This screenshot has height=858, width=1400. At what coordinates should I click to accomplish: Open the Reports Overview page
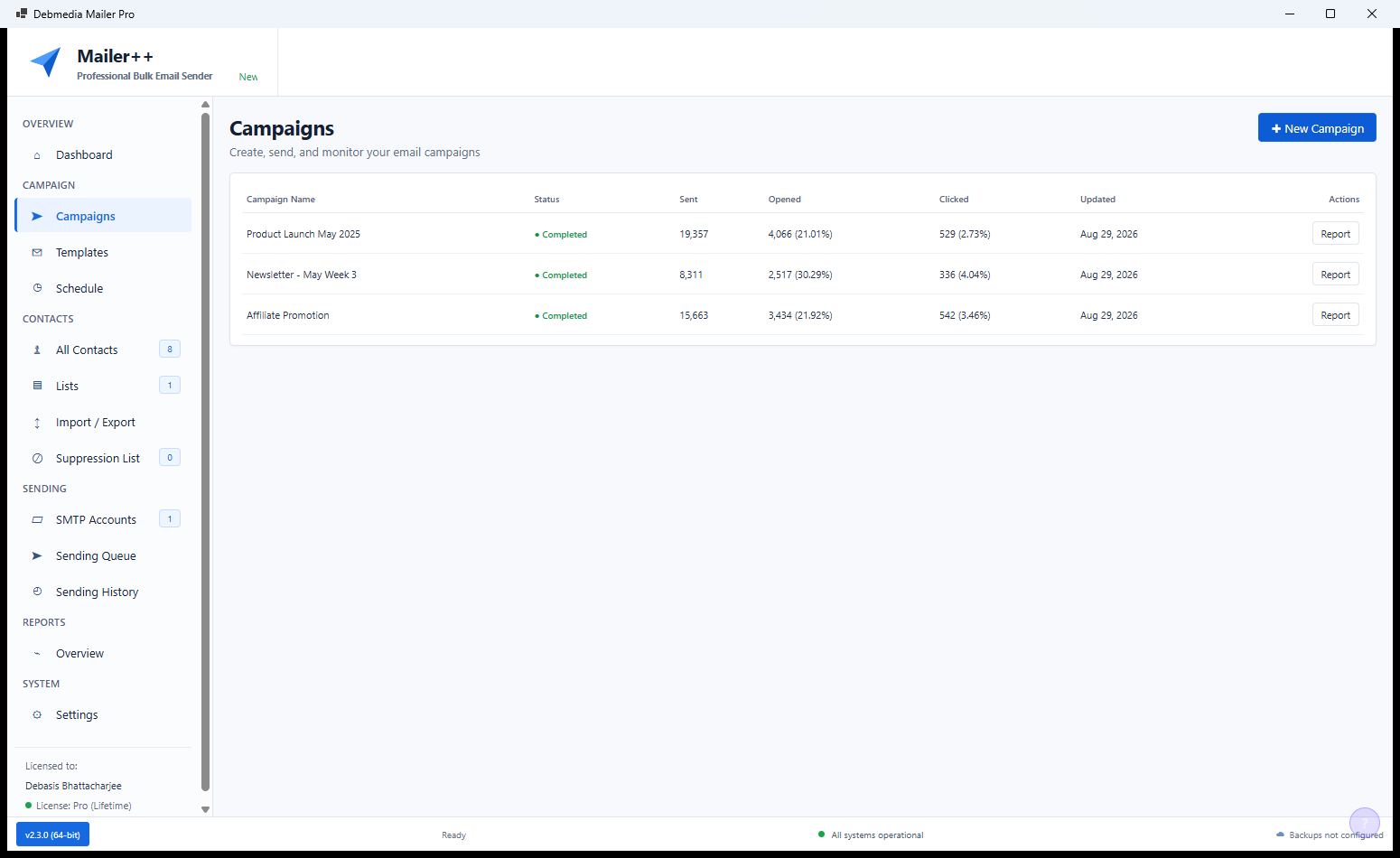[103, 654]
